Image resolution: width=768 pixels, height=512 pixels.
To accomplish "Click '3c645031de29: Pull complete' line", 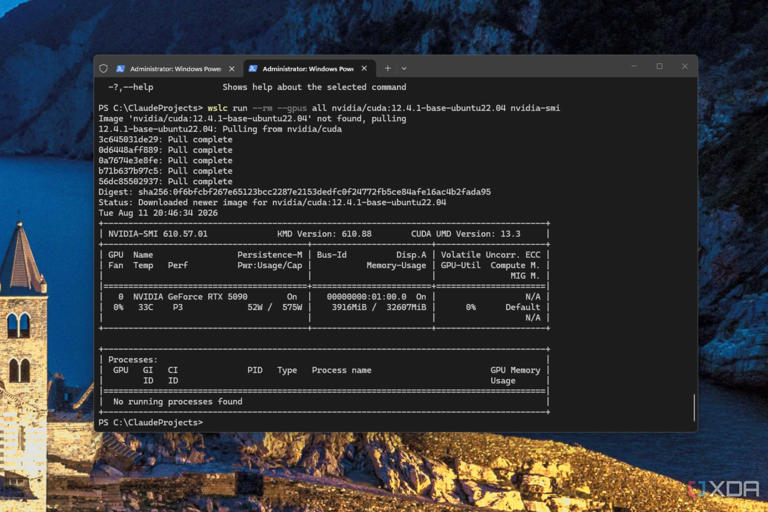I will point(166,140).
